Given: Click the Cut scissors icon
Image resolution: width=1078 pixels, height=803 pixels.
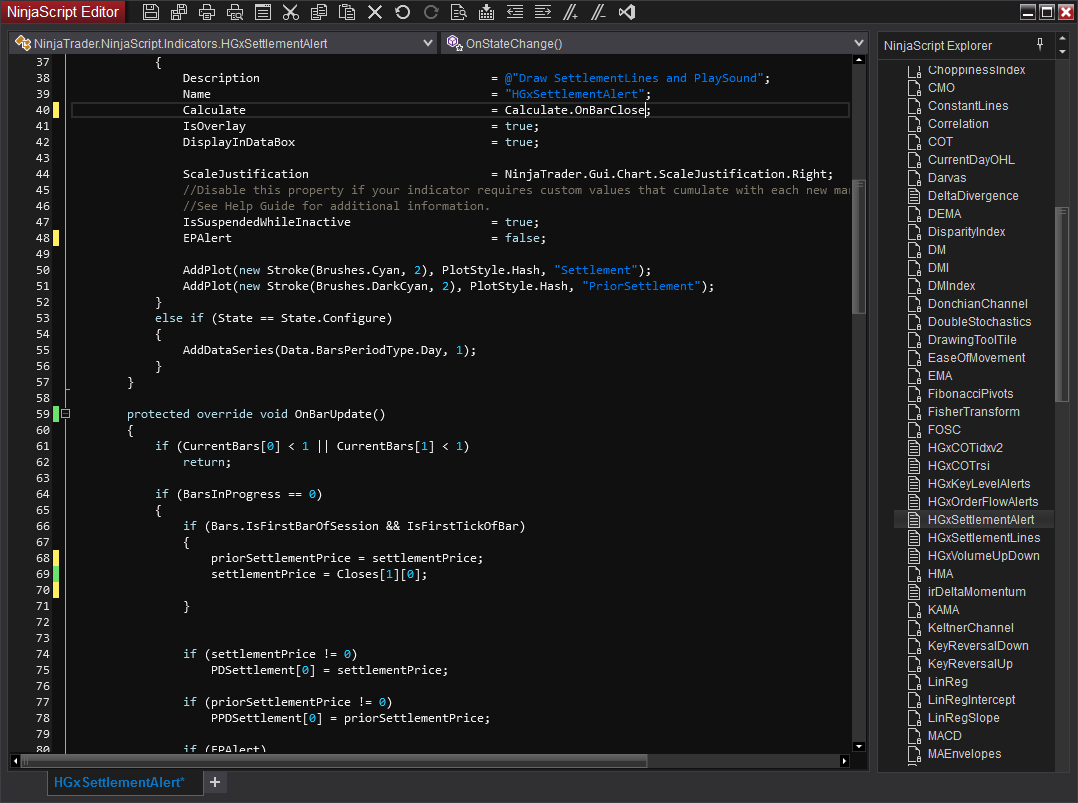Looking at the screenshot, I should [x=291, y=13].
